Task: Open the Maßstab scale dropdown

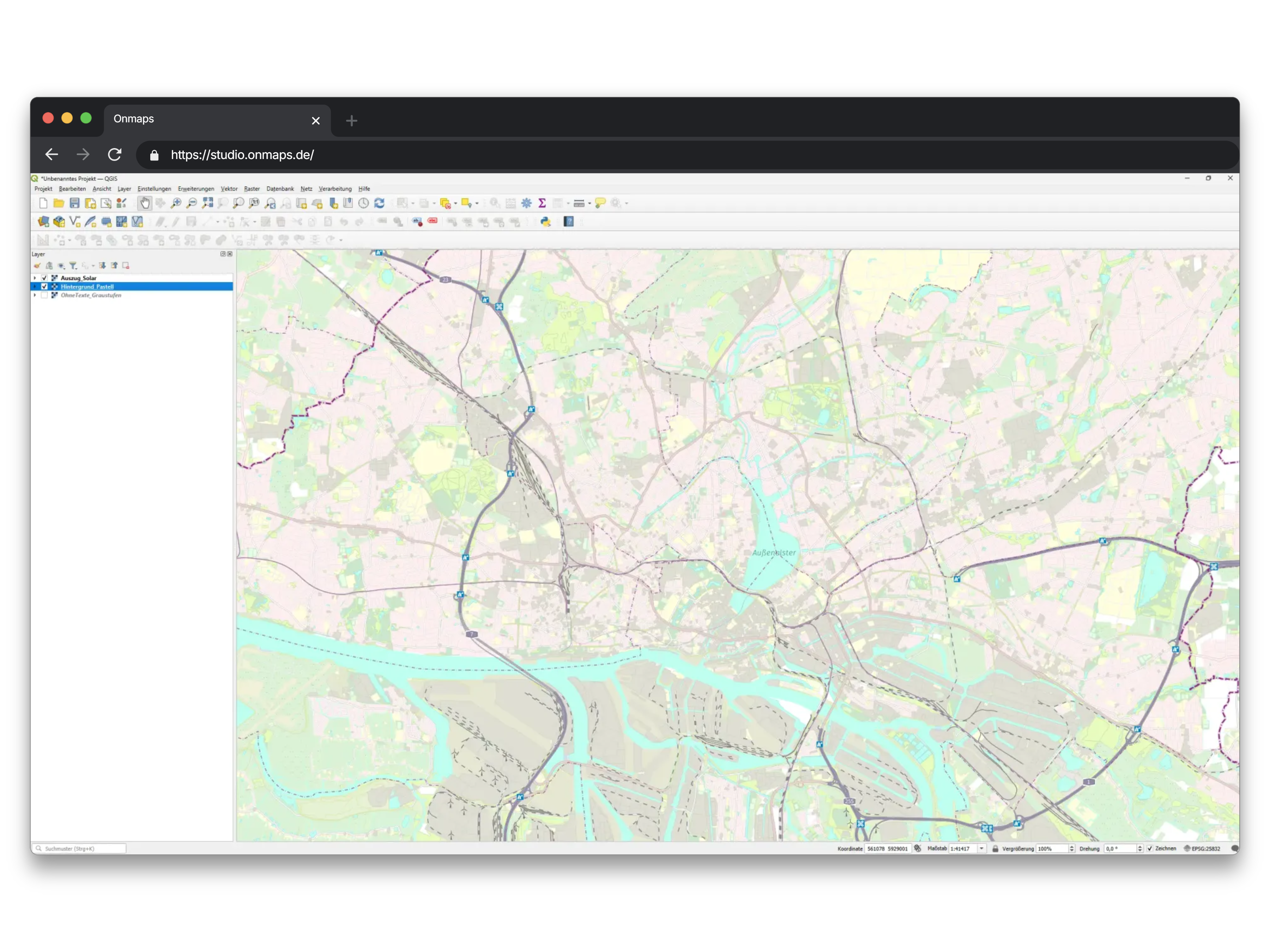Action: pyautogui.click(x=982, y=849)
